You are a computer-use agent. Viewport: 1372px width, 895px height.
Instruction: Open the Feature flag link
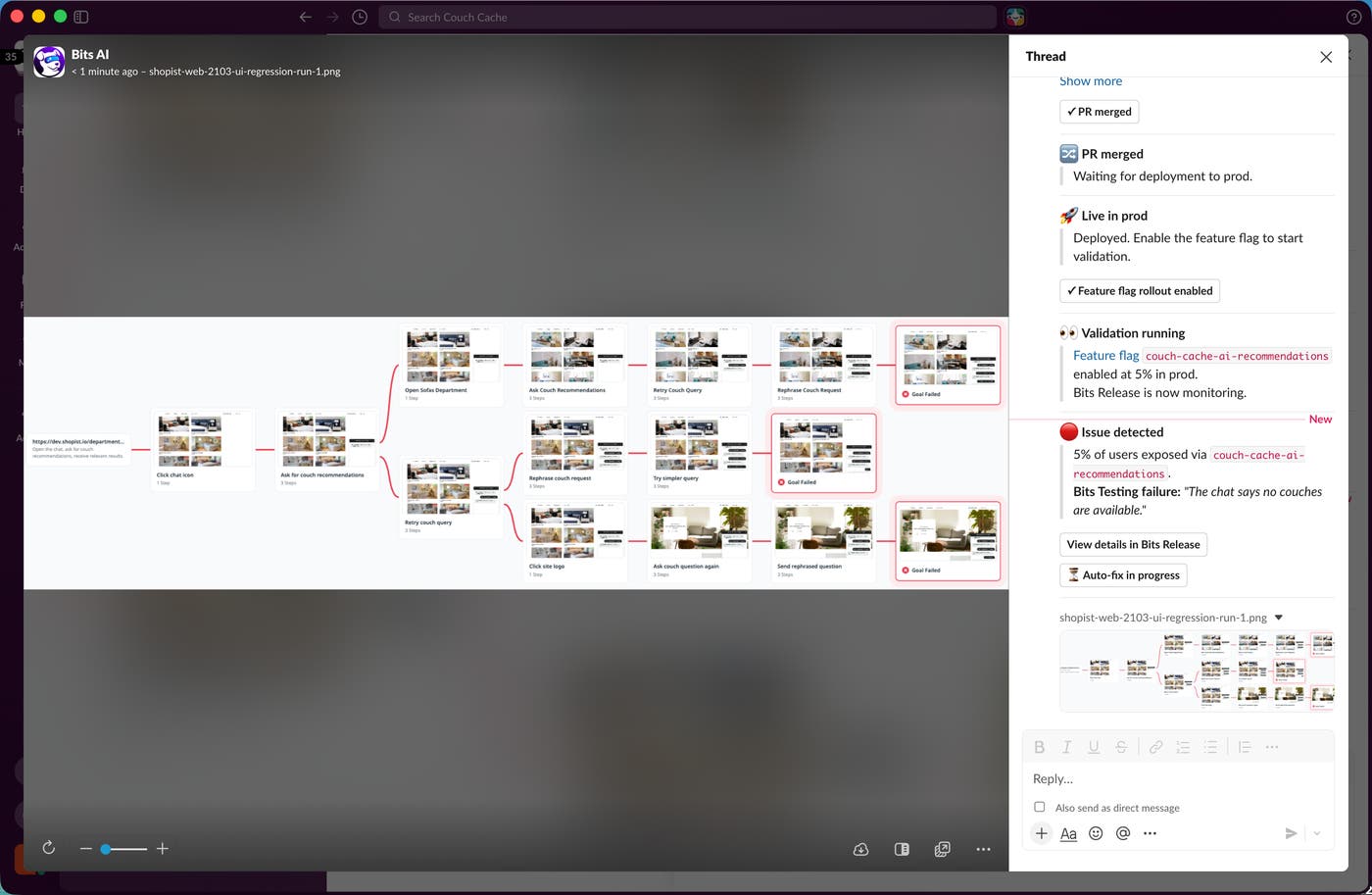coord(1105,355)
